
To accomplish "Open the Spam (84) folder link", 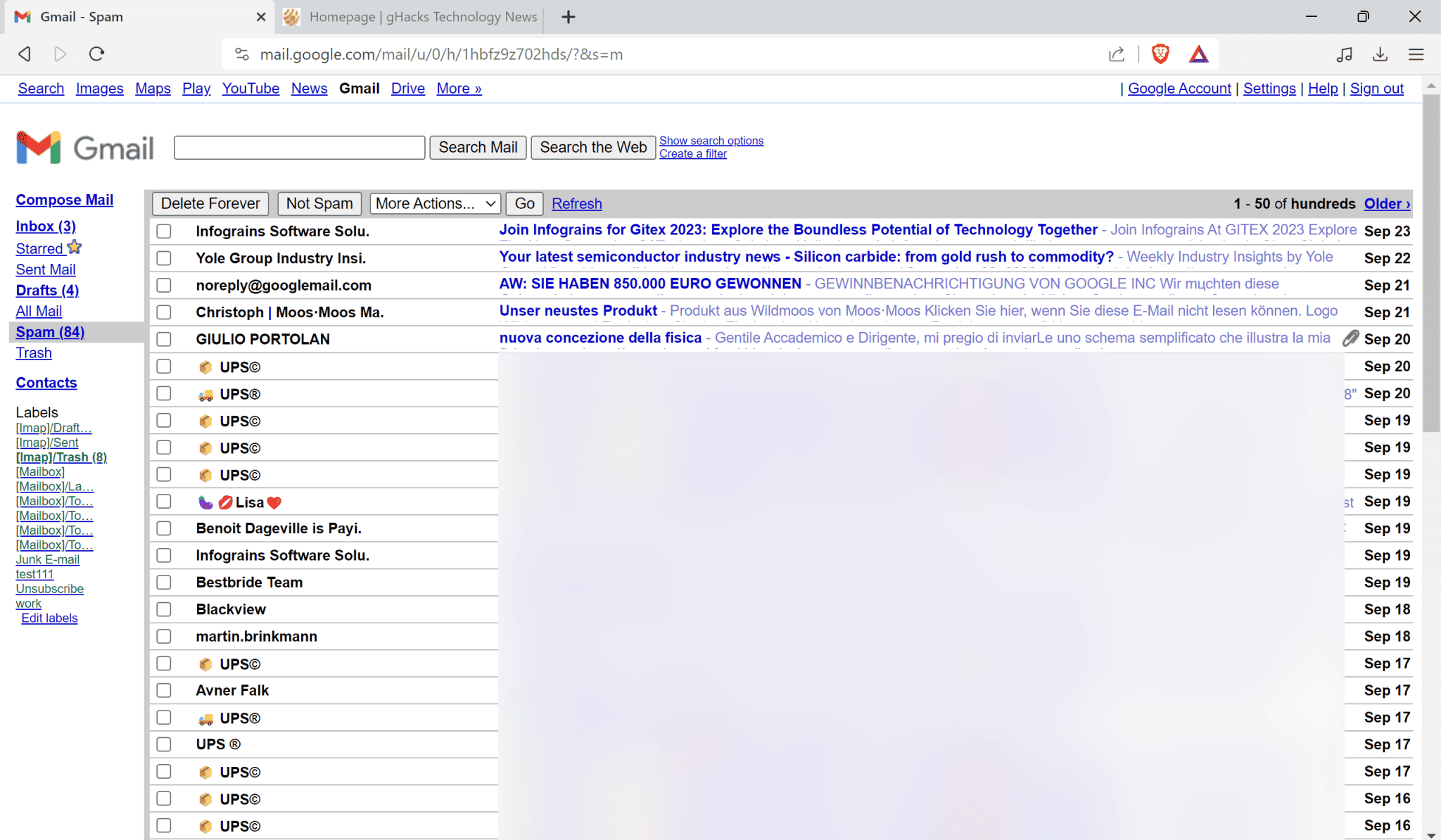I will click(x=49, y=331).
